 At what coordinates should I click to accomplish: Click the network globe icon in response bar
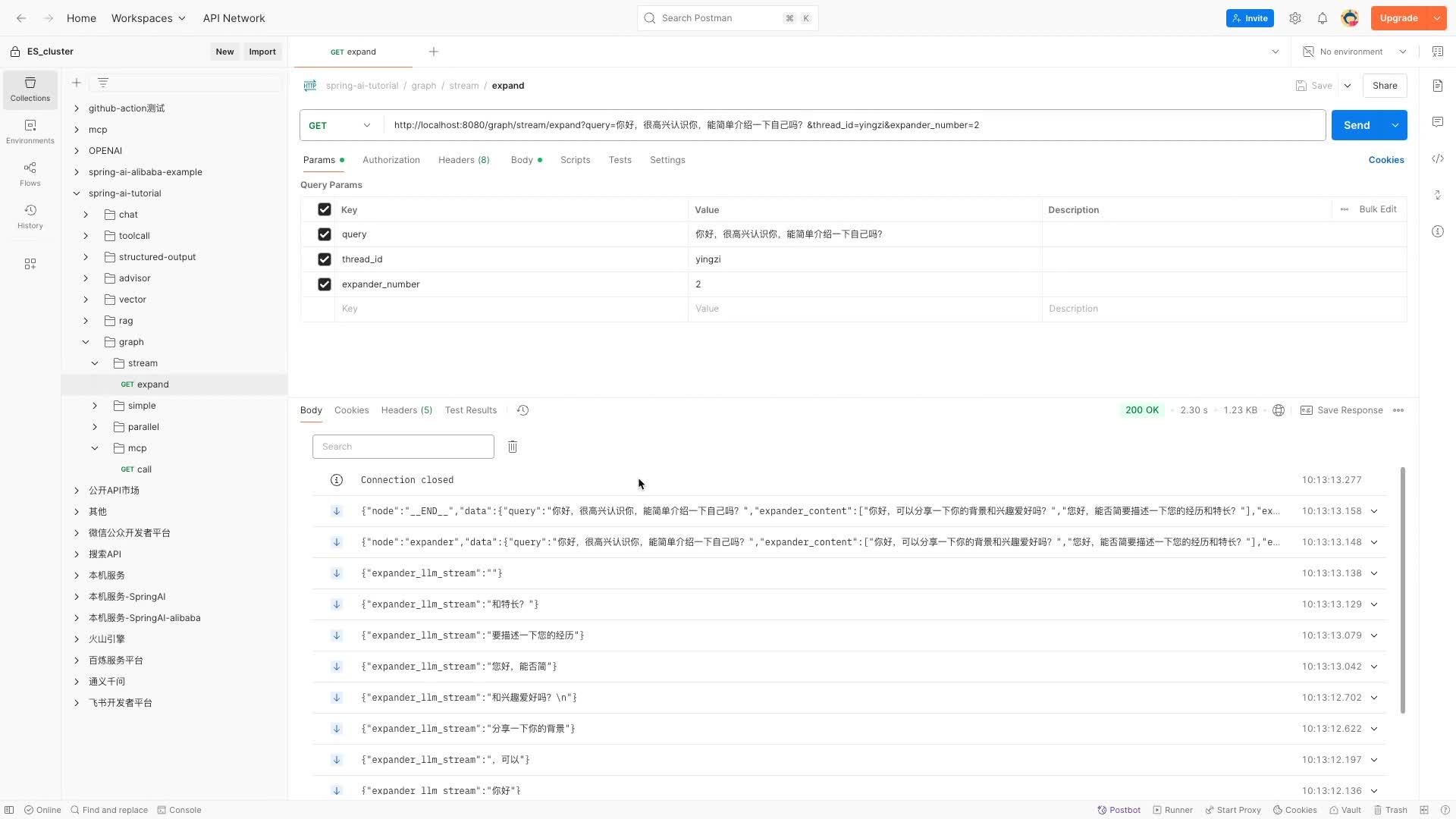pyautogui.click(x=1279, y=410)
